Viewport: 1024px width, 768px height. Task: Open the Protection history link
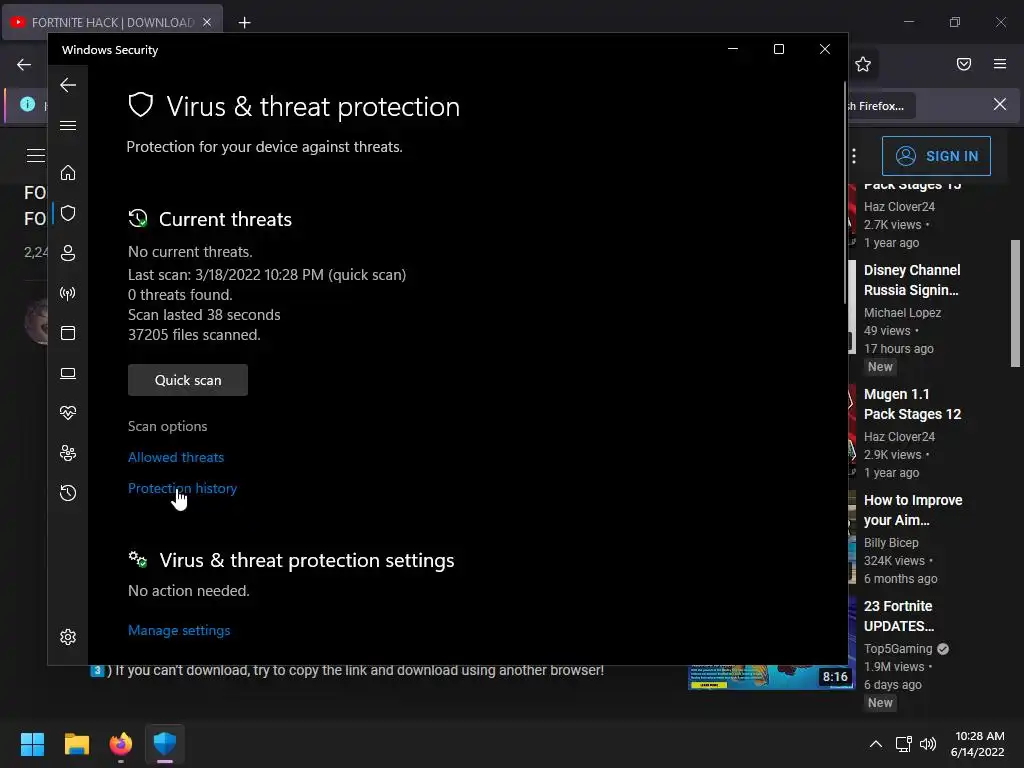tap(182, 488)
